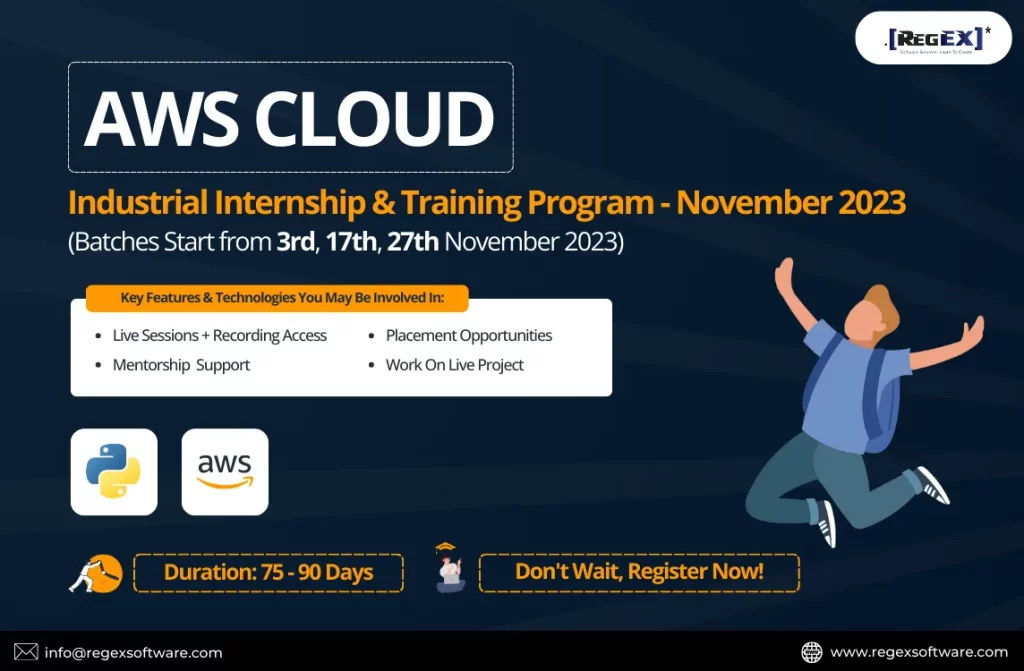
Task: Select Mentorship Support bullet
Action: [x=181, y=365]
